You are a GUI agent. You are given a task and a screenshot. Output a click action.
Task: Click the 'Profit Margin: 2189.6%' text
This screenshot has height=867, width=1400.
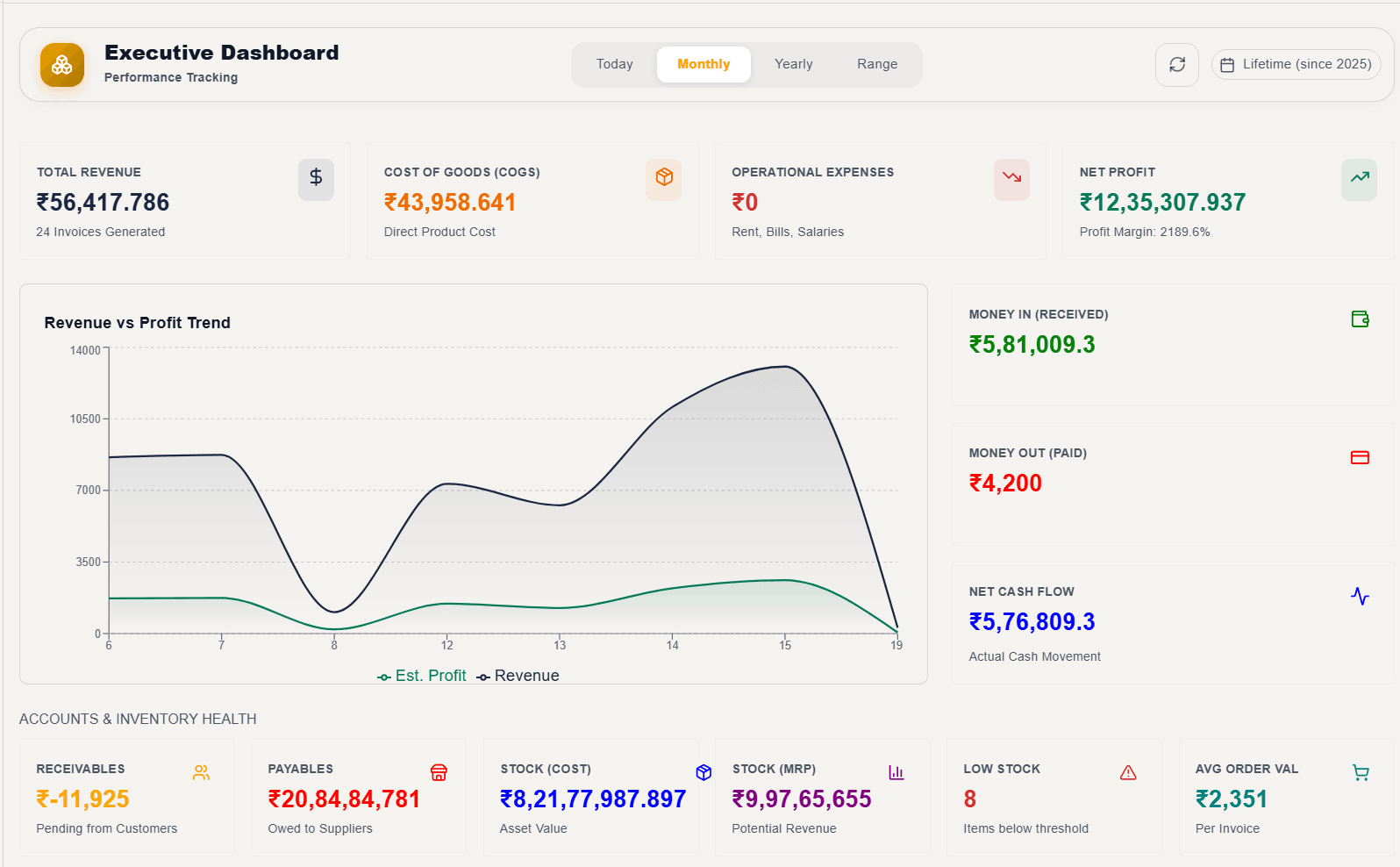1145,233
